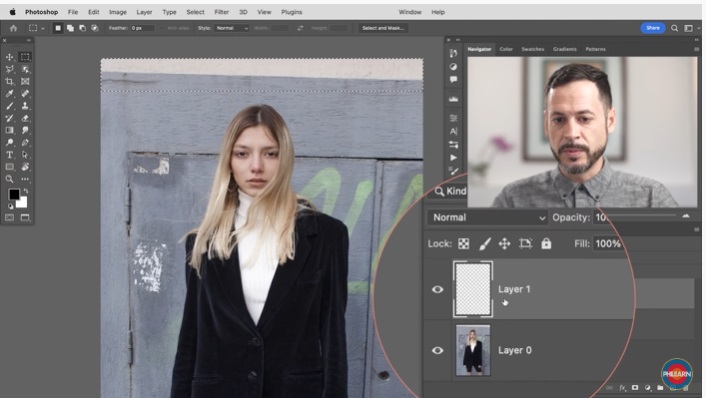The width and height of the screenshot is (706, 398).
Task: Change the screen mode
Action: tap(25, 217)
